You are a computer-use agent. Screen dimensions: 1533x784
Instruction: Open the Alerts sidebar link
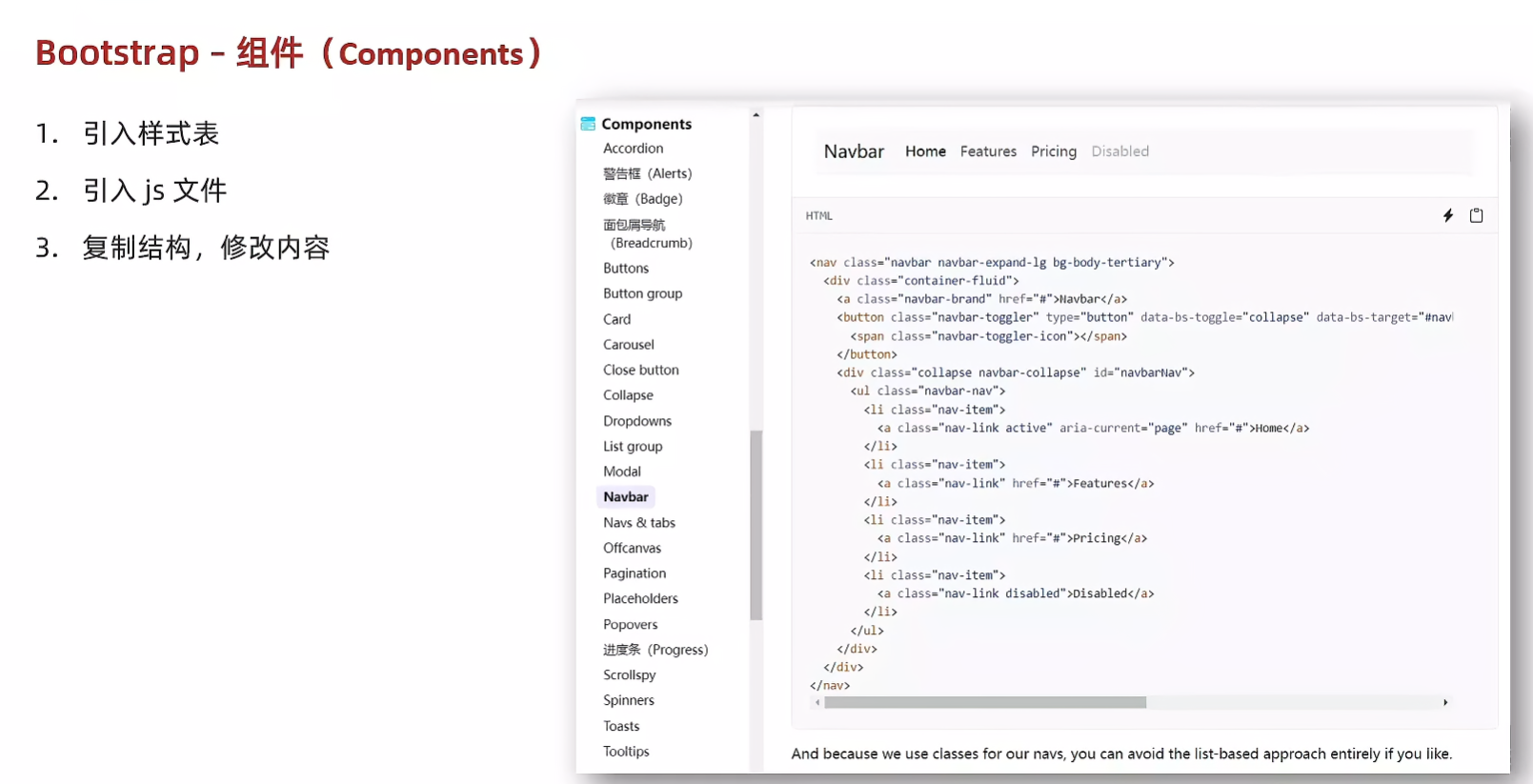(x=647, y=173)
